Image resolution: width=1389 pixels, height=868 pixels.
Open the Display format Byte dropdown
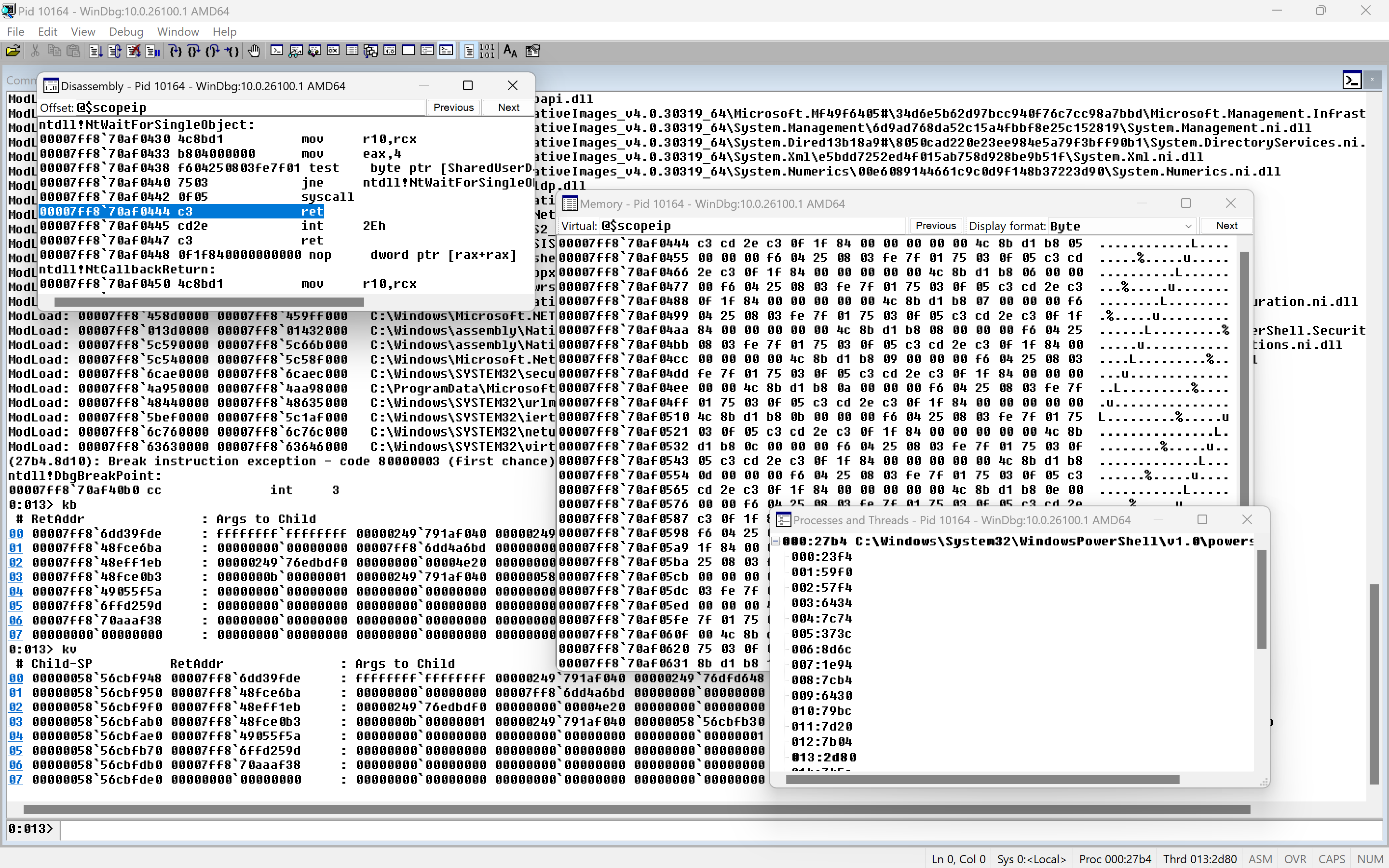1187,226
